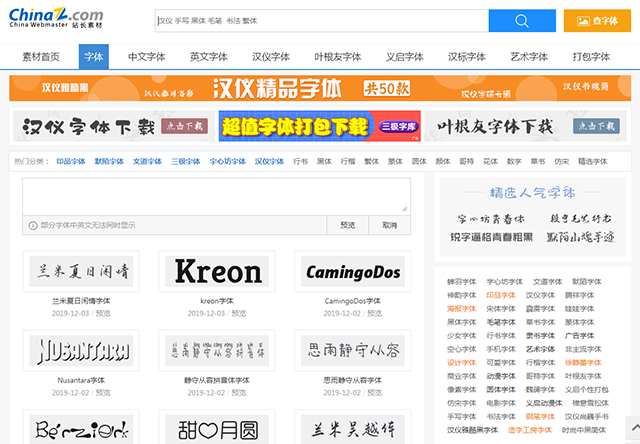Click the blue search magnifier button
The height and width of the screenshot is (444, 640).
pos(522,21)
